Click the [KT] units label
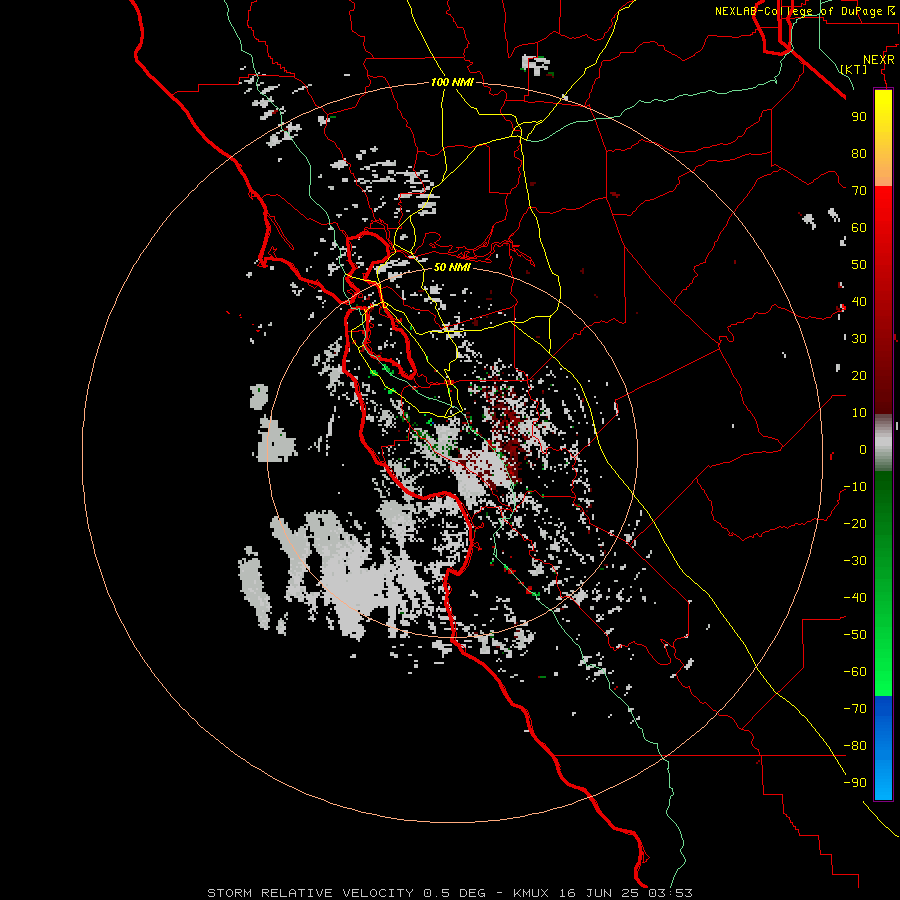Image resolution: width=900 pixels, height=900 pixels. coord(854,69)
